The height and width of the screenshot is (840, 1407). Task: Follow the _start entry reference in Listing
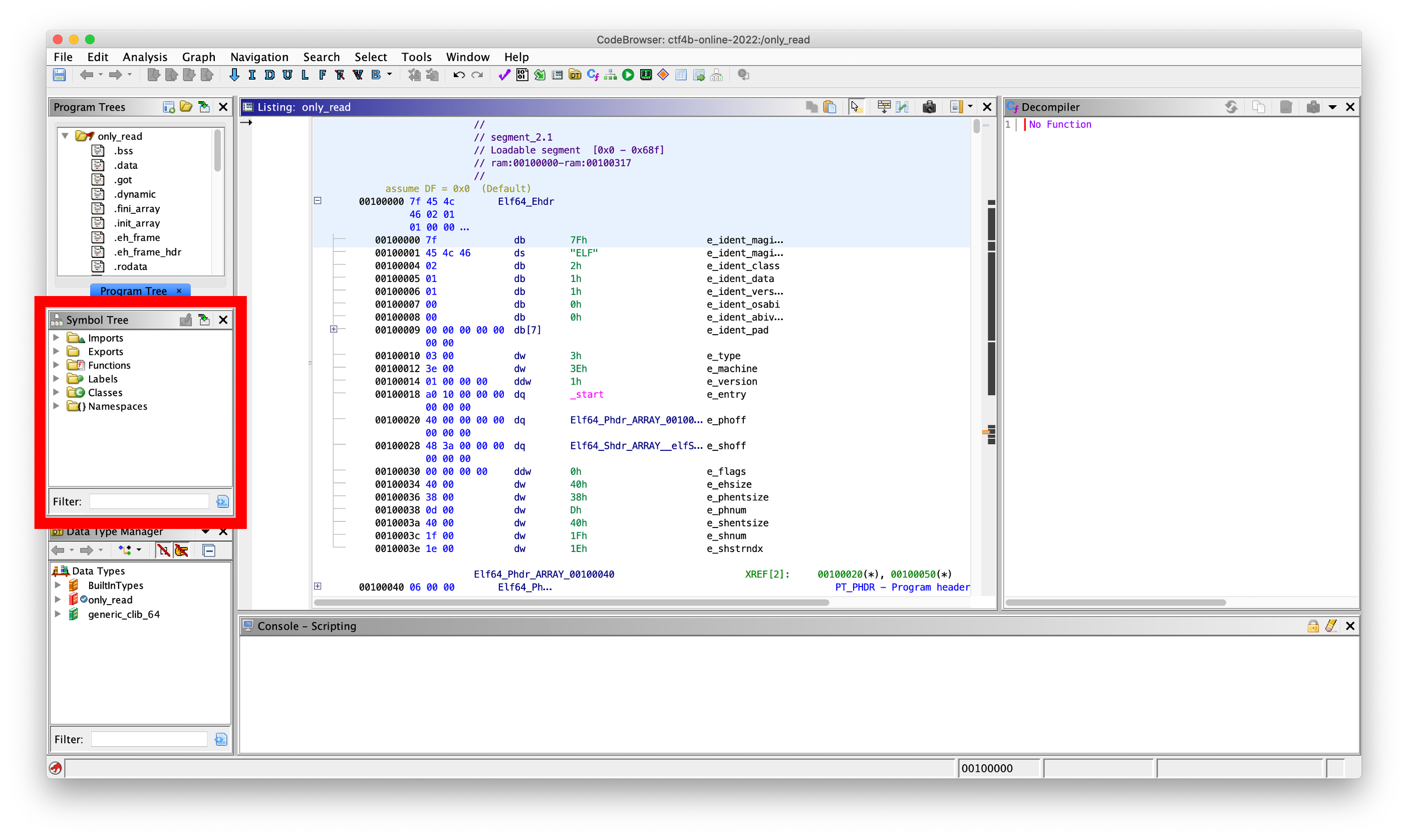point(587,394)
